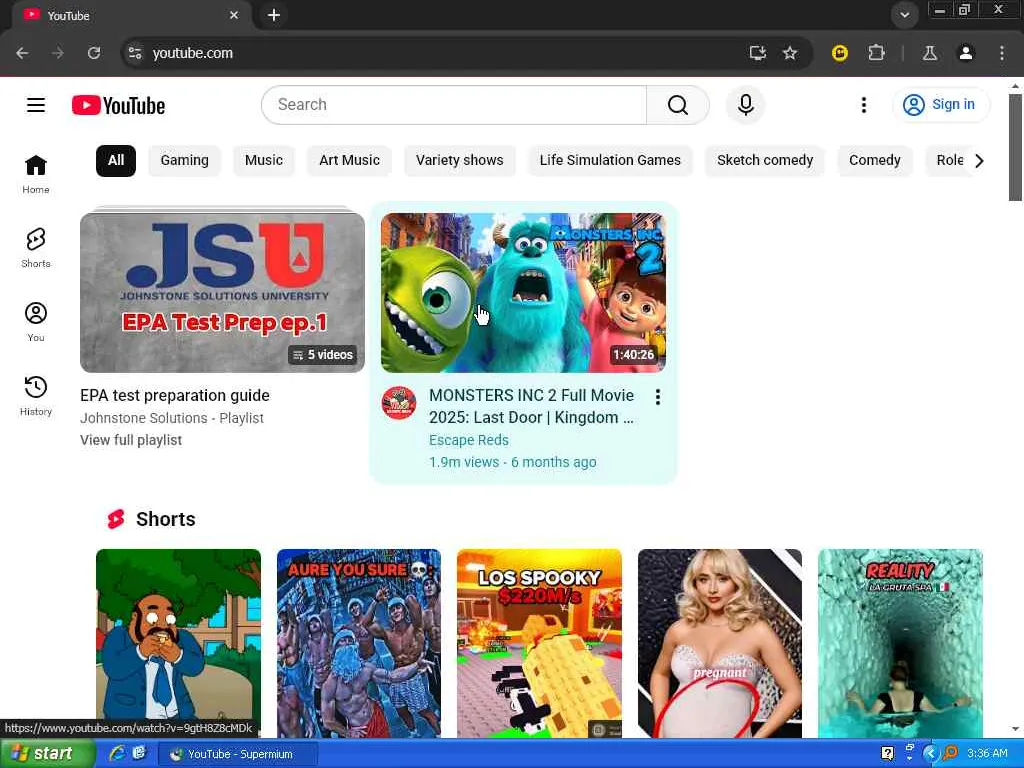Select the Art Music chip
This screenshot has height=768, width=1024.
(349, 161)
